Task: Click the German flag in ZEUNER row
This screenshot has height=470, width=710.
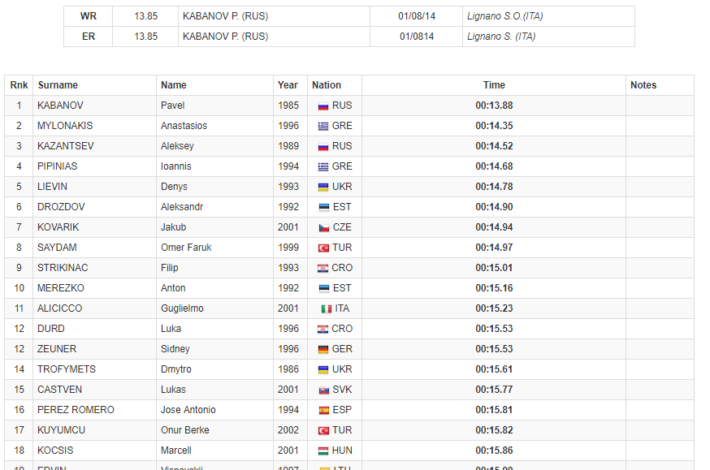Action: click(x=323, y=350)
